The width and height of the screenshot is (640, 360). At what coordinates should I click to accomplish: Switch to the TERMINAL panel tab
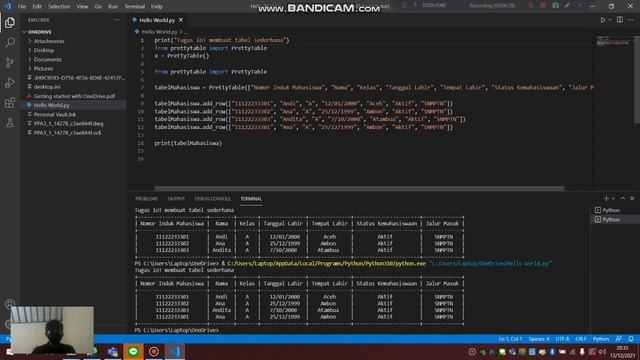pos(251,199)
